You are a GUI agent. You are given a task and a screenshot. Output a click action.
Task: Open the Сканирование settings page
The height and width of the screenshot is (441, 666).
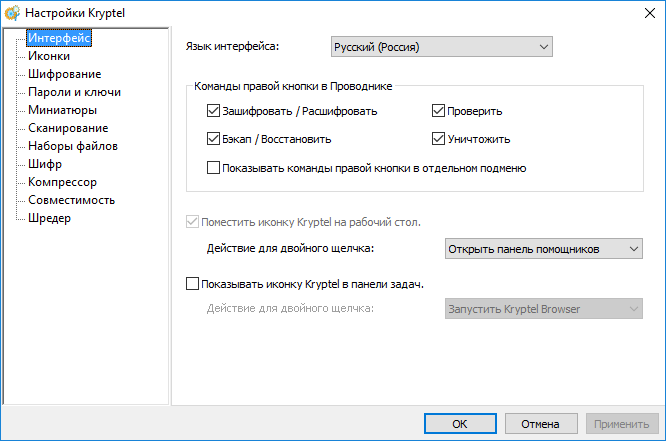[x=68, y=128]
